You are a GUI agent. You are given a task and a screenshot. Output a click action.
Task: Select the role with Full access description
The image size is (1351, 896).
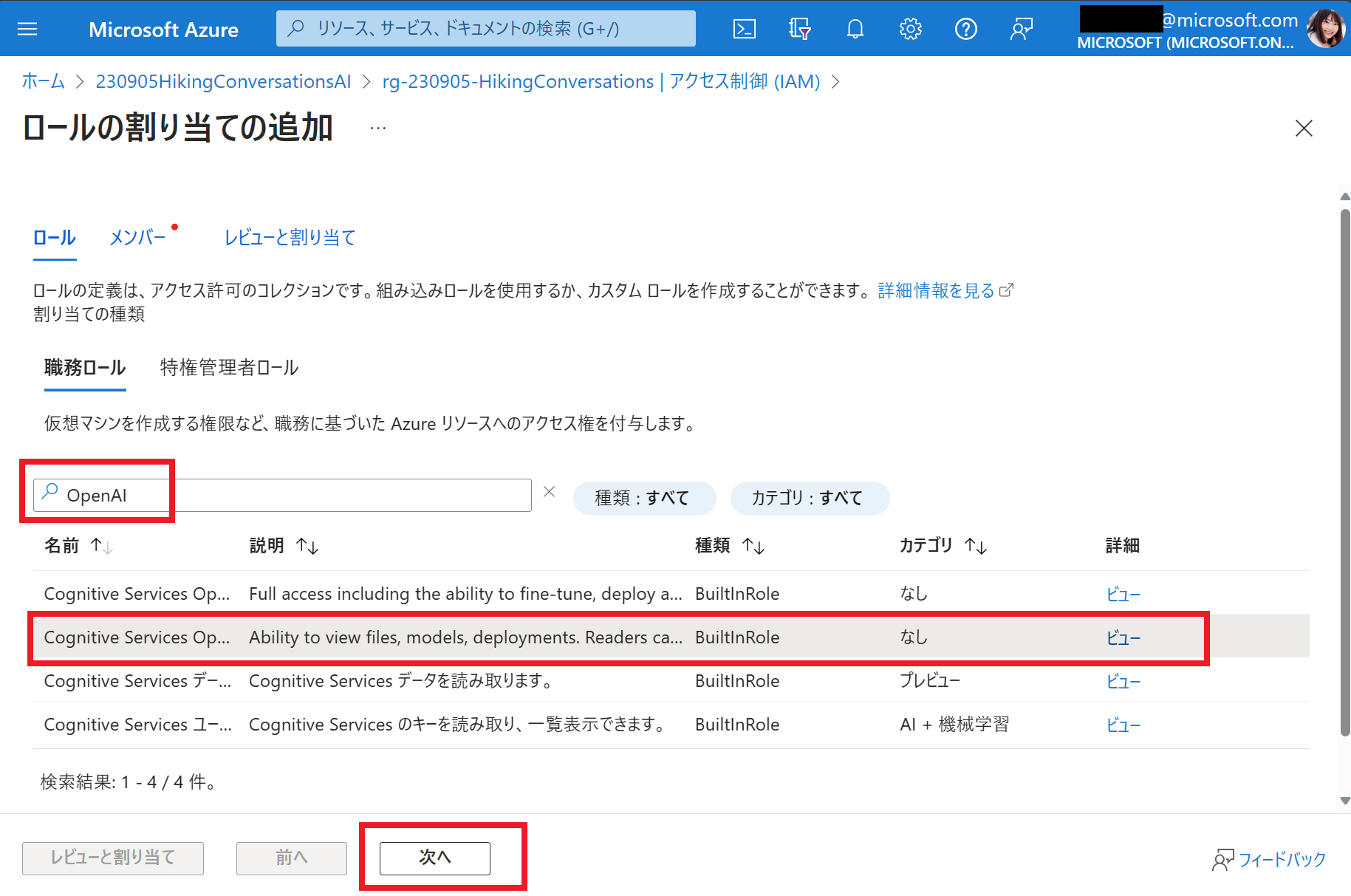point(671,593)
